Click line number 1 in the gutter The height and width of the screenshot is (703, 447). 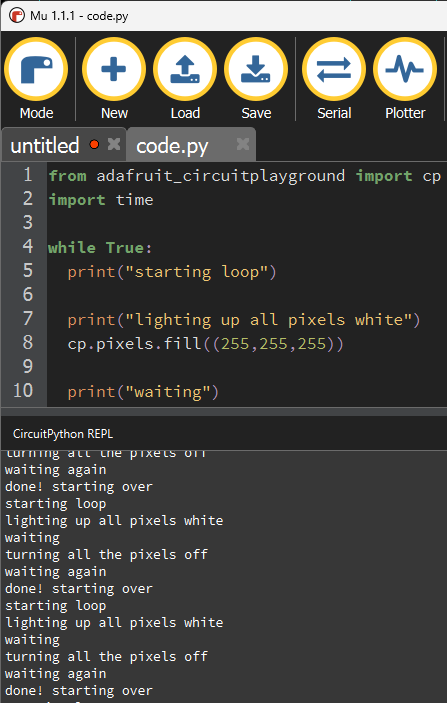pyautogui.click(x=28, y=175)
